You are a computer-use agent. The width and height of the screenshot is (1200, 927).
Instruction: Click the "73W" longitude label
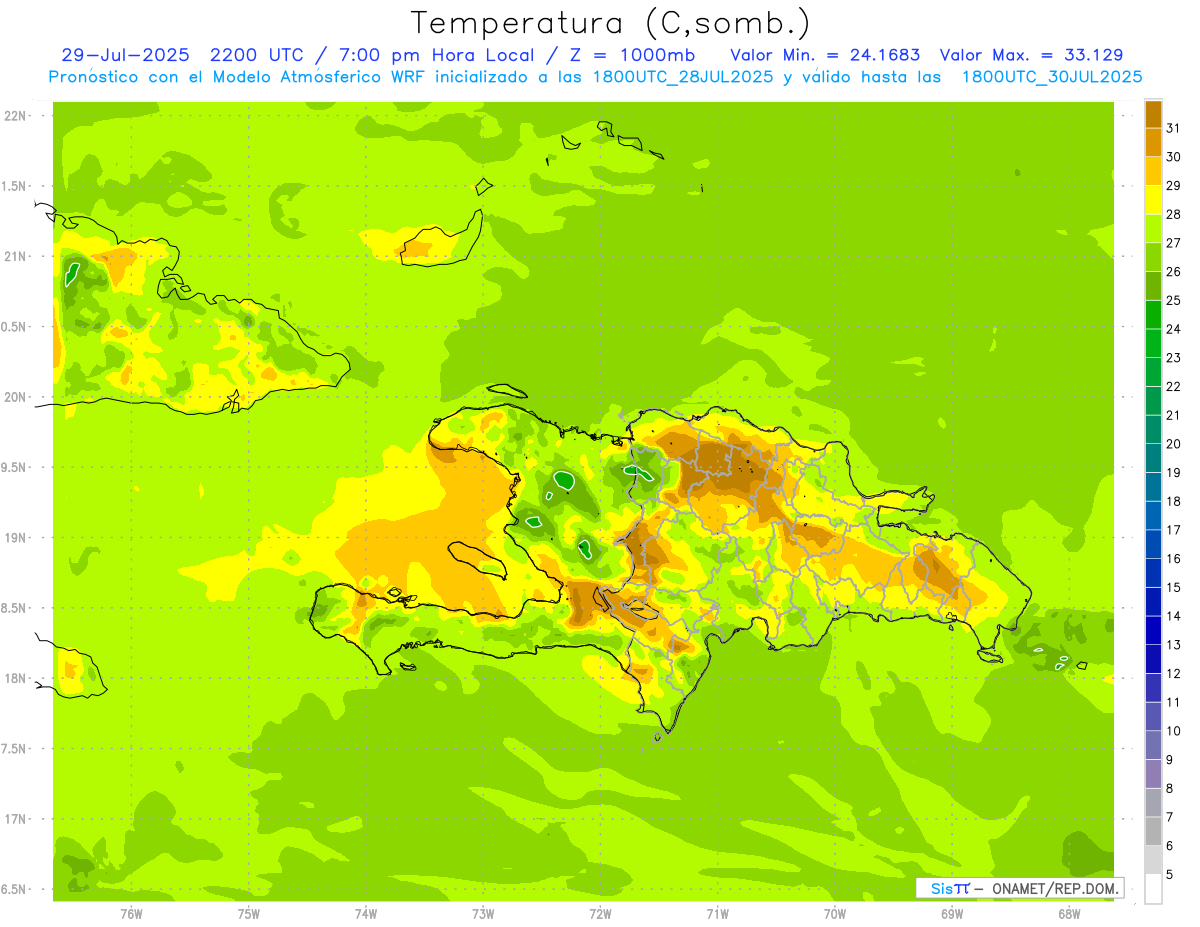(483, 913)
